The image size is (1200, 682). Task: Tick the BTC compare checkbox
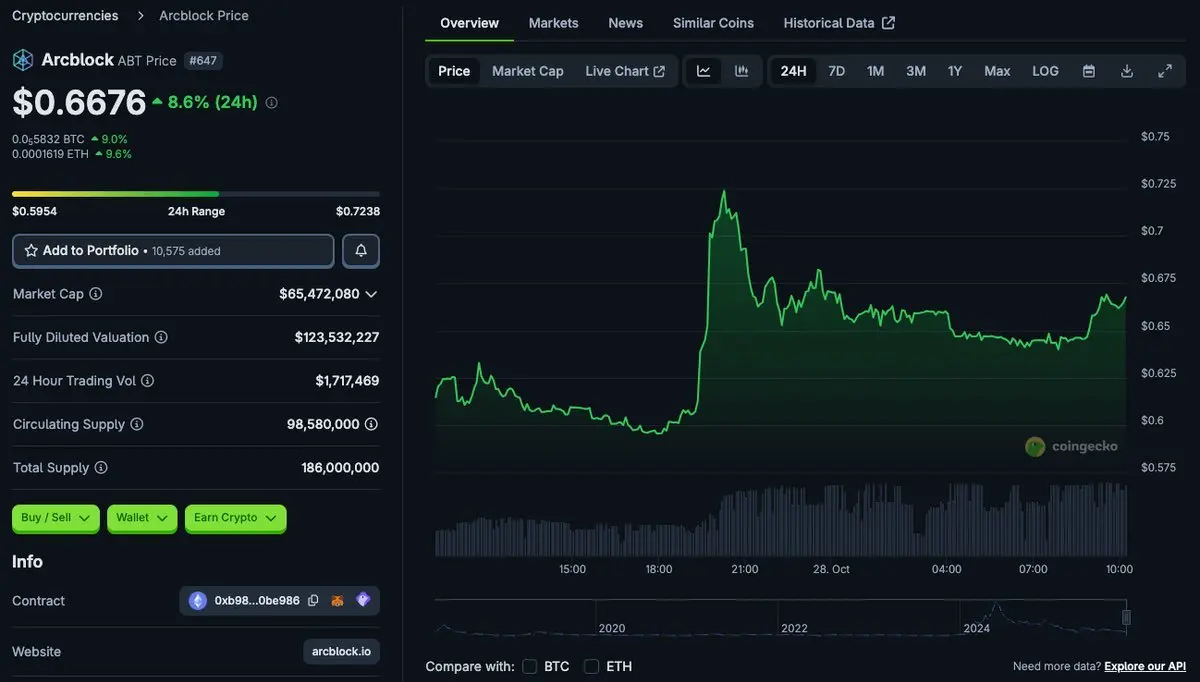[x=530, y=666]
